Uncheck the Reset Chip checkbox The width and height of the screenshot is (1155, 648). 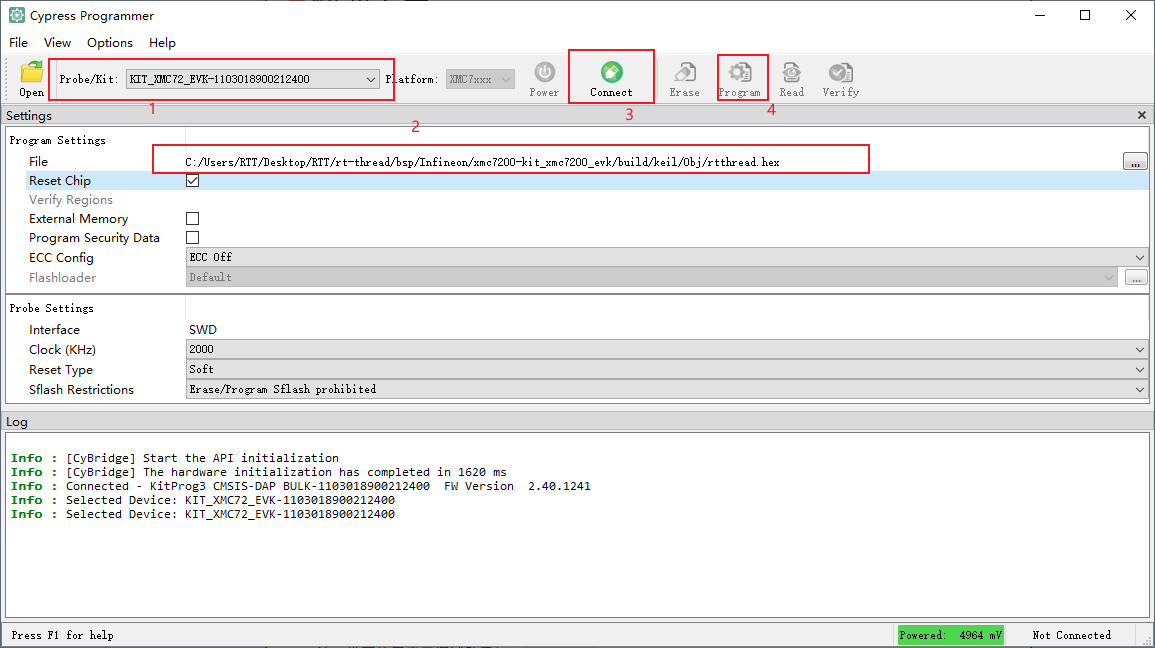click(193, 181)
